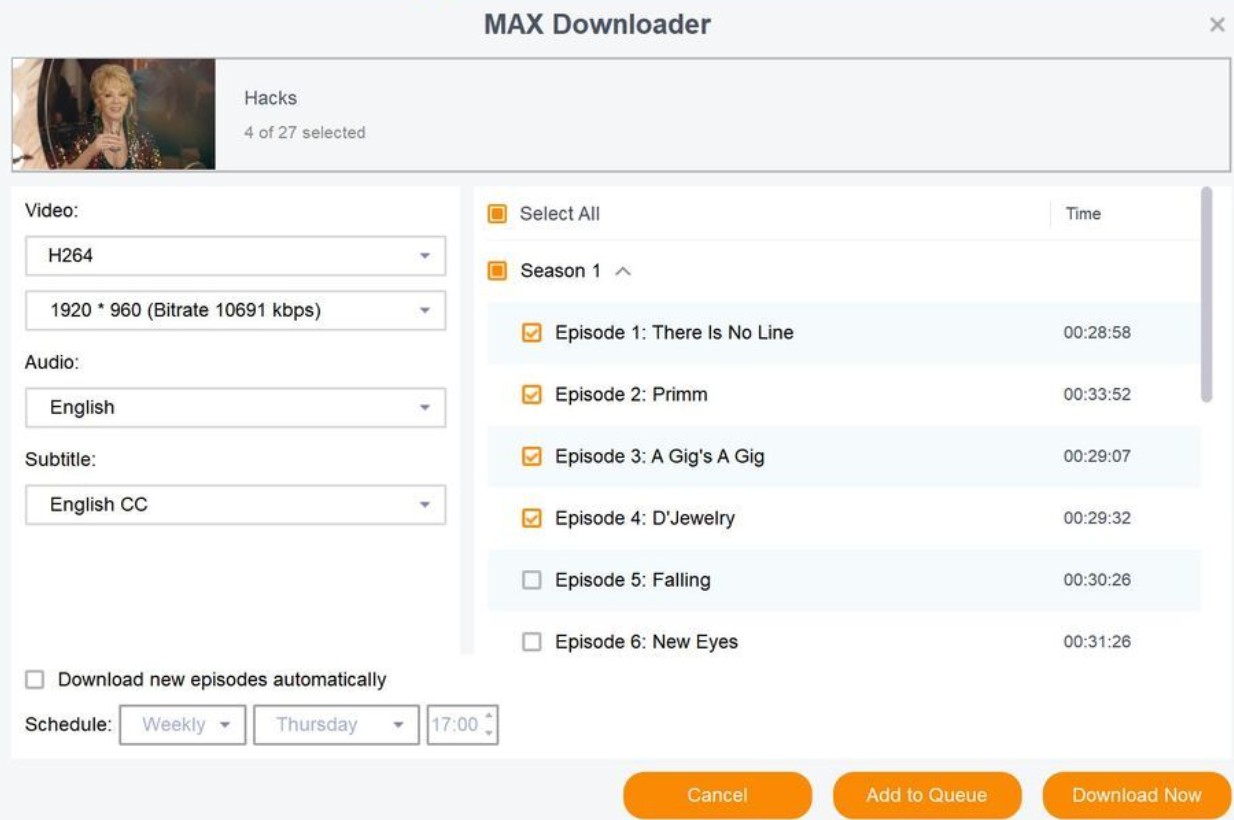The image size is (1234, 820).
Task: Click duration 00:33:52
Action: point(1097,395)
